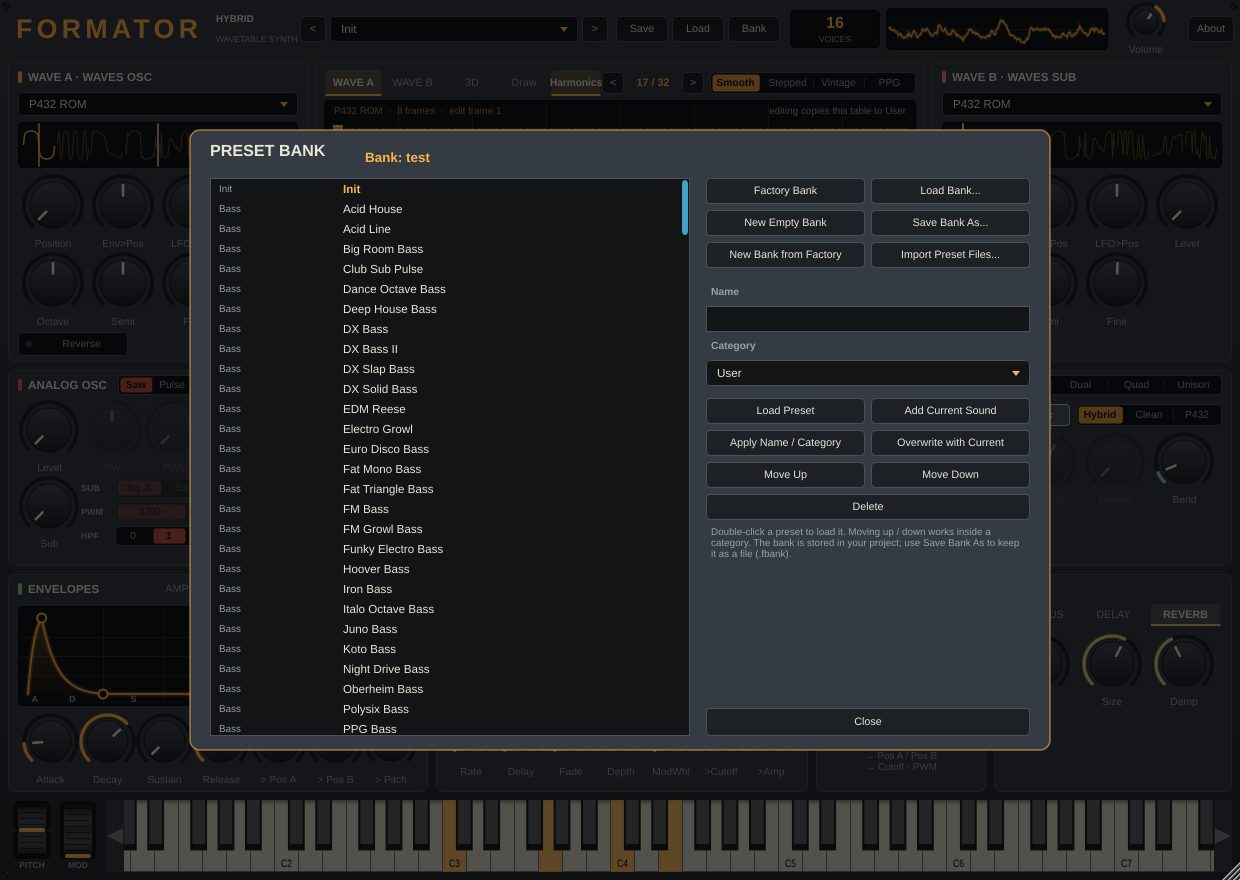Select the Euro Disco Bass preset
The height and width of the screenshot is (880, 1240).
446,449
